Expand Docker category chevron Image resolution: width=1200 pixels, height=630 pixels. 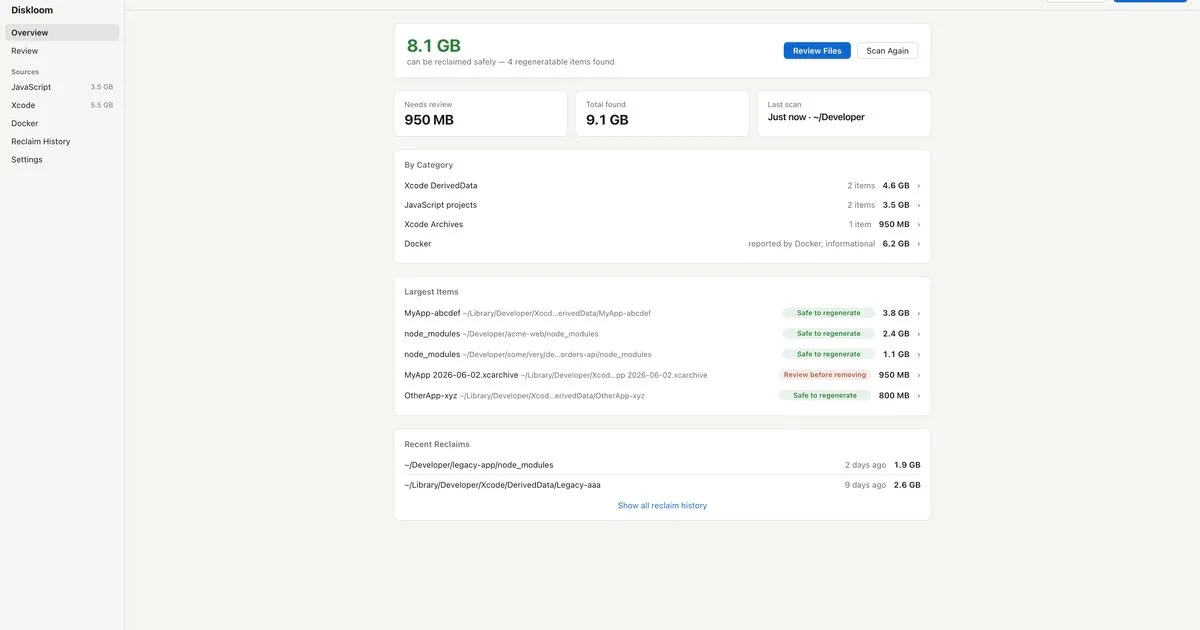[x=919, y=244]
